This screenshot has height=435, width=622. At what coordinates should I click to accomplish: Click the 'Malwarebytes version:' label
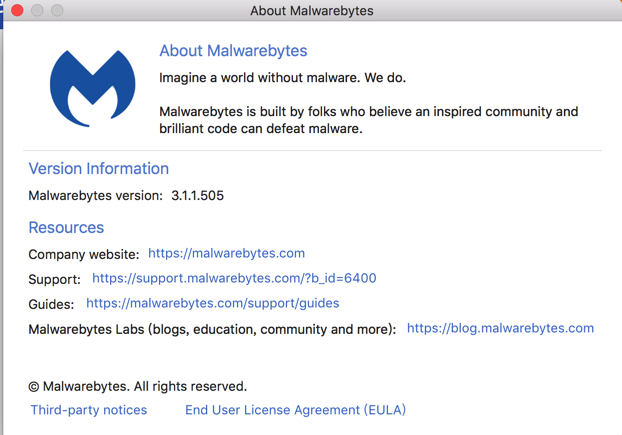point(96,195)
